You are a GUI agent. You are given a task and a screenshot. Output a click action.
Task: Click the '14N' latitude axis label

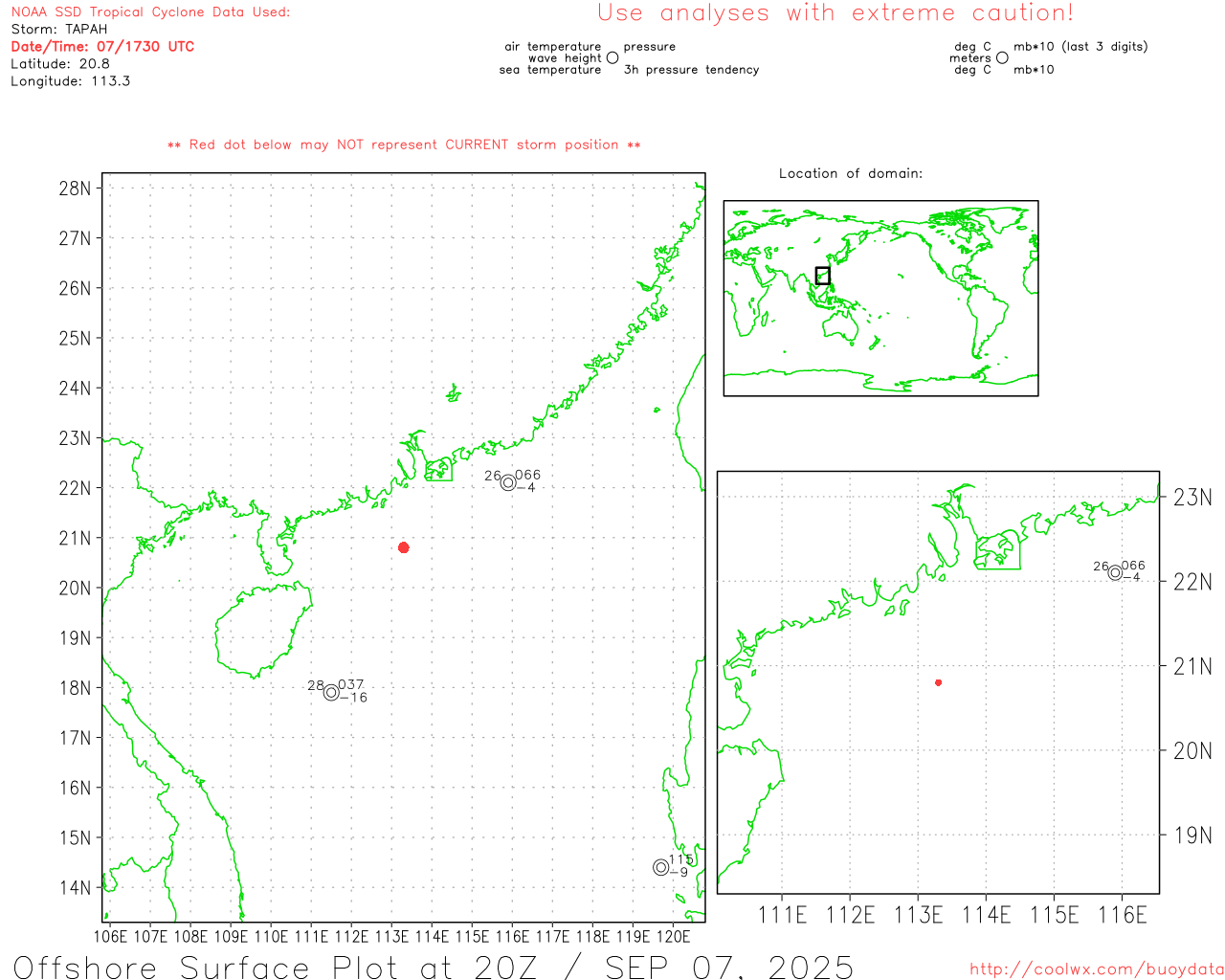(x=76, y=888)
